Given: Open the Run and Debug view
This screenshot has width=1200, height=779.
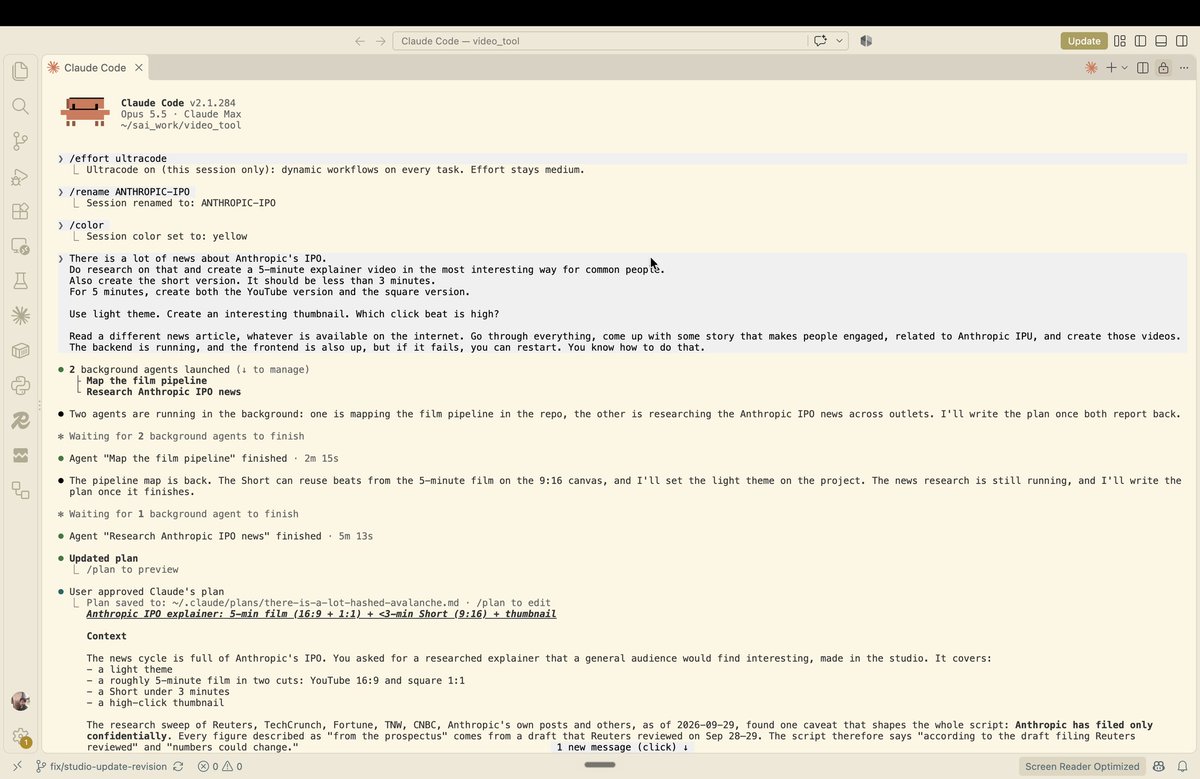Looking at the screenshot, I should point(20,176).
